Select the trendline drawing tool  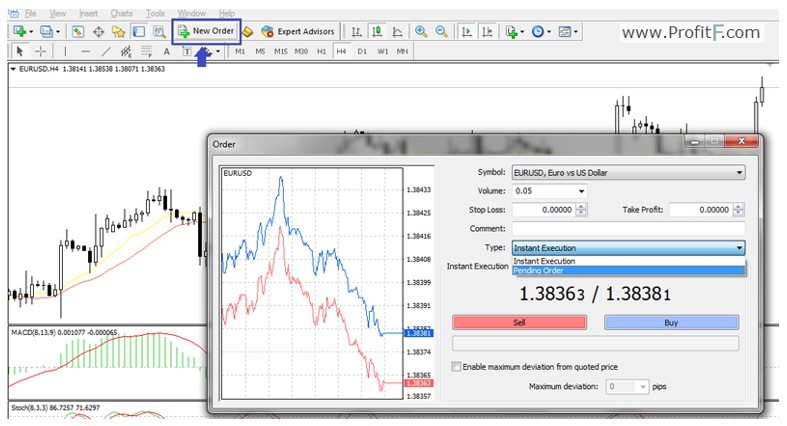point(106,50)
